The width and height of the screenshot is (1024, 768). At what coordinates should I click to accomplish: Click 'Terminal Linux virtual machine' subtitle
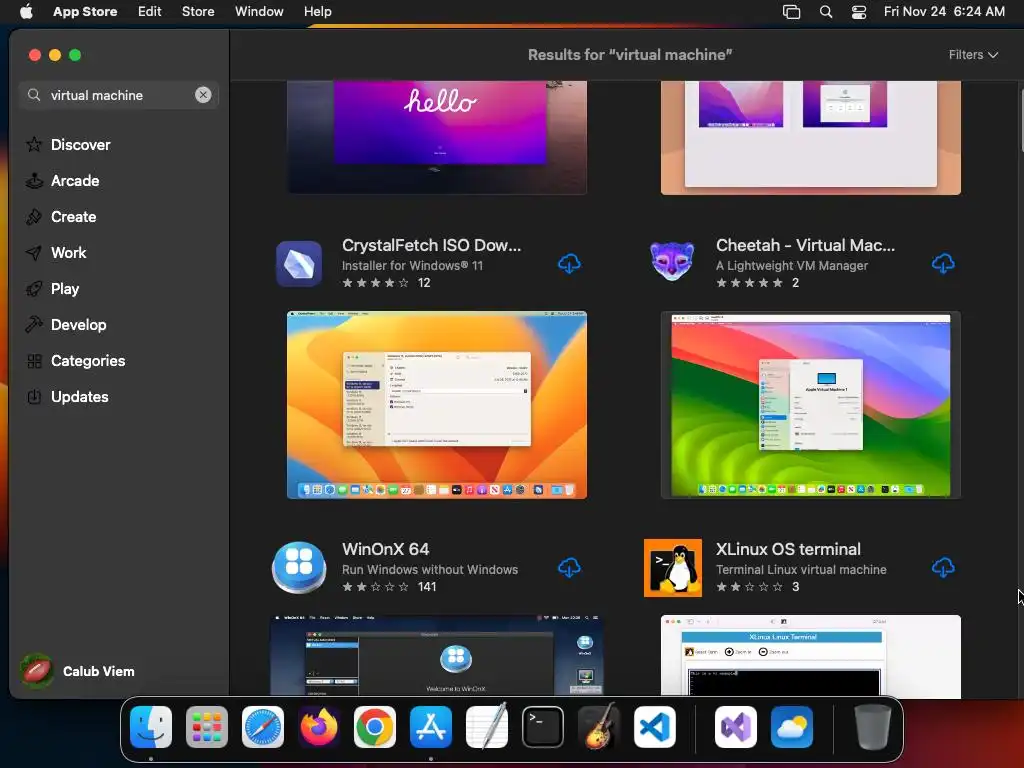[x=801, y=569]
